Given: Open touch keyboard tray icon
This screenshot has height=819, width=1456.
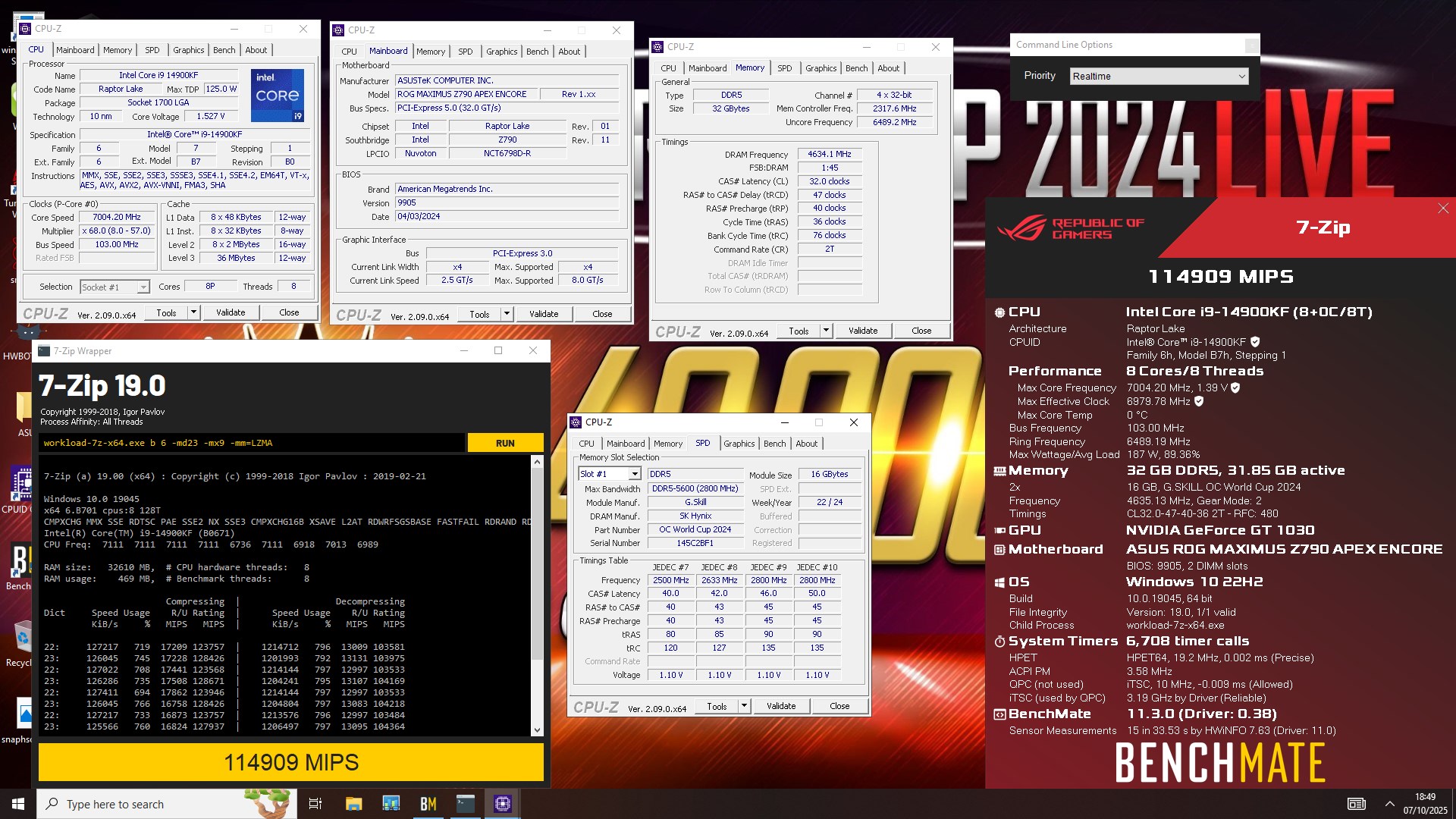Looking at the screenshot, I should (1357, 804).
